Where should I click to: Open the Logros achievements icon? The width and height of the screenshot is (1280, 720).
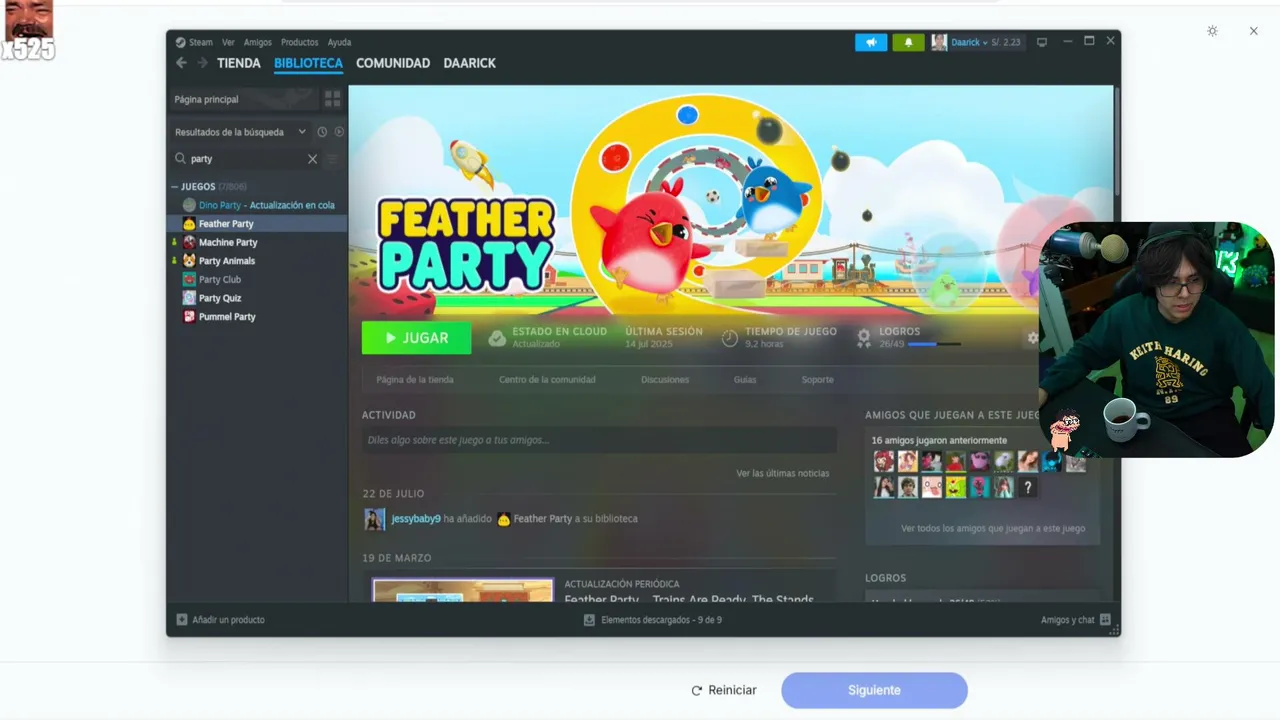(864, 338)
